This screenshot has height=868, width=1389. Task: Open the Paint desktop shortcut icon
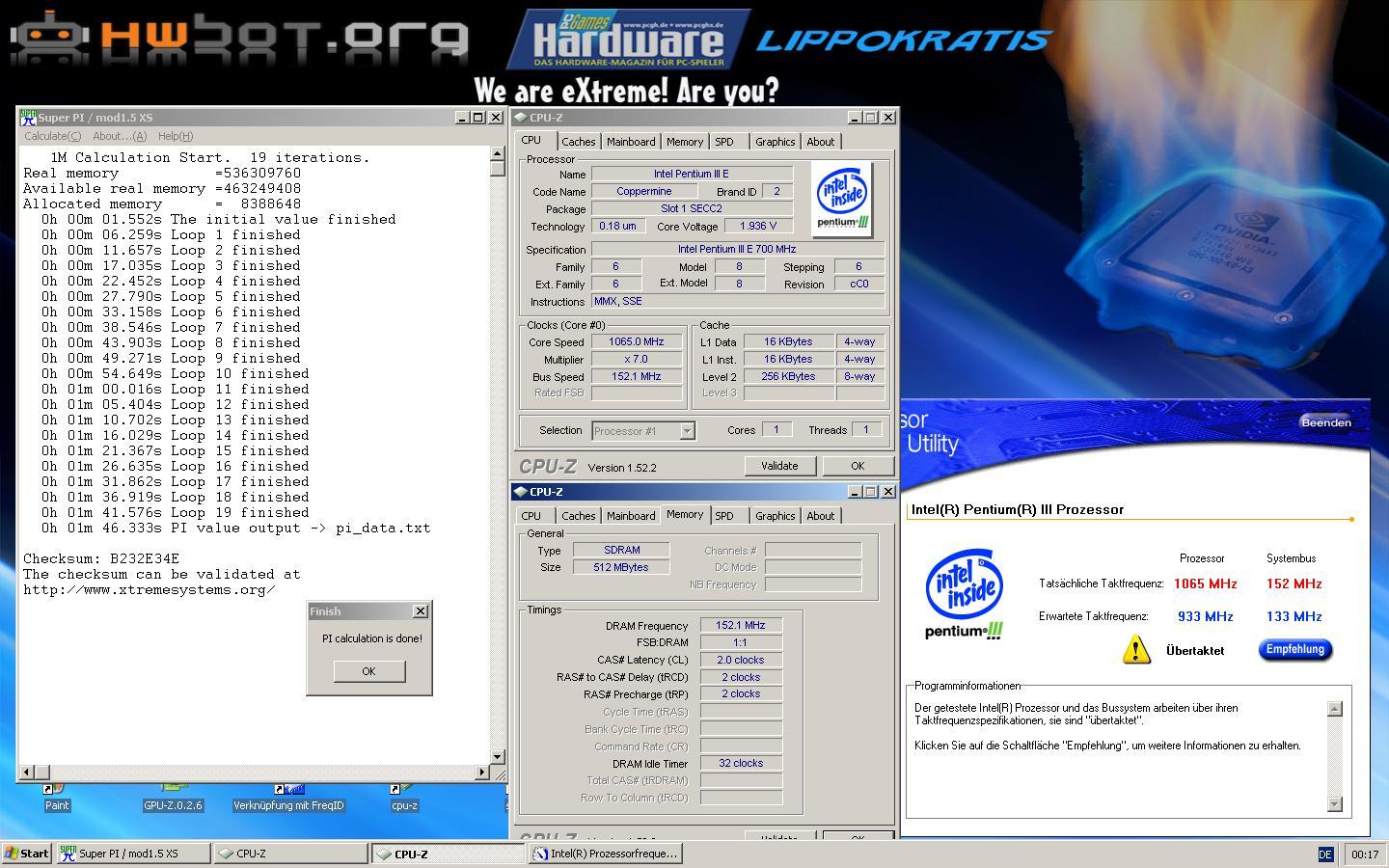(x=57, y=799)
